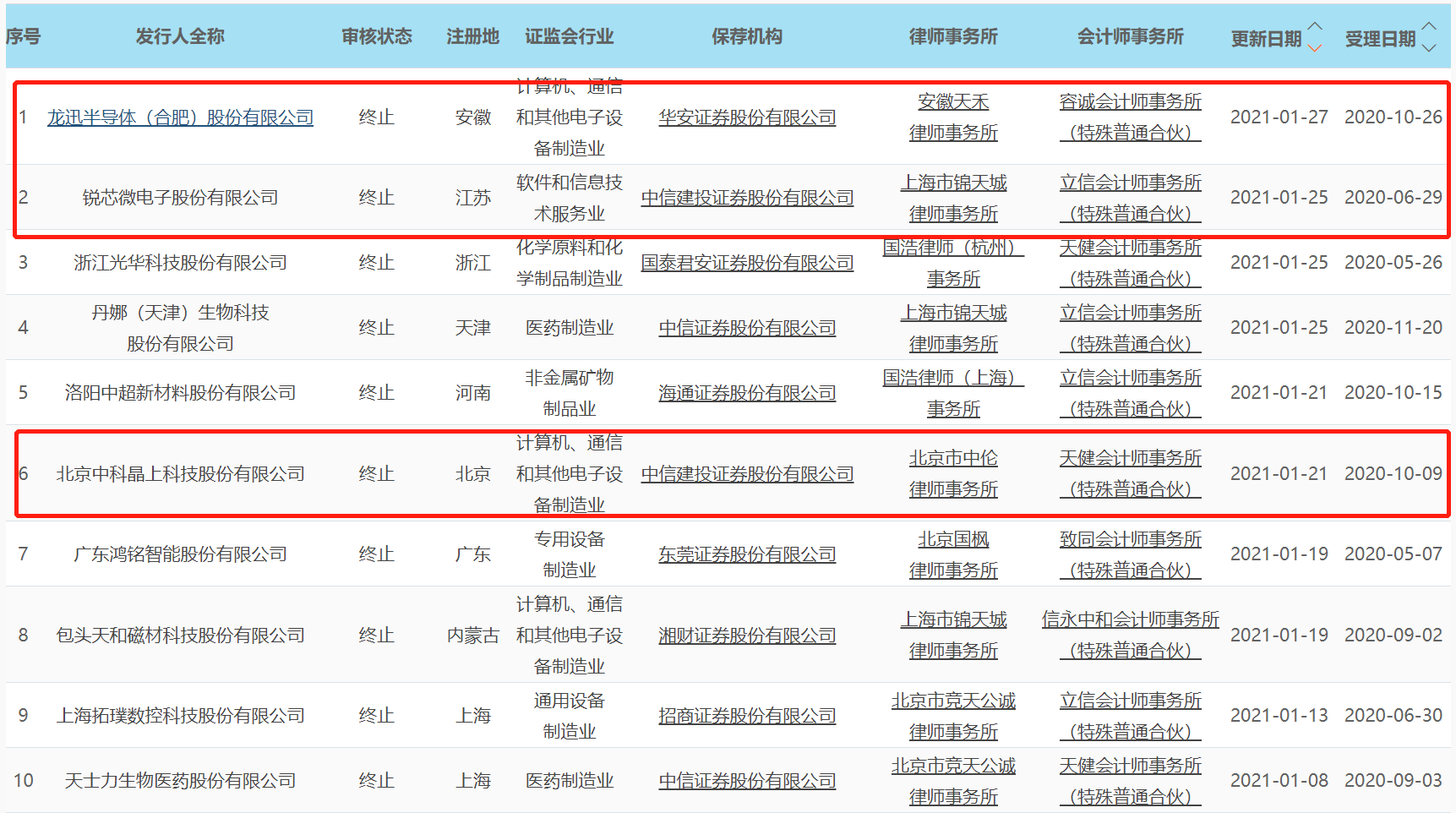The image size is (1456, 813).
Task: Open 天健会计师事务所 link in 天士力生物医药 row
Action: pos(1131,781)
